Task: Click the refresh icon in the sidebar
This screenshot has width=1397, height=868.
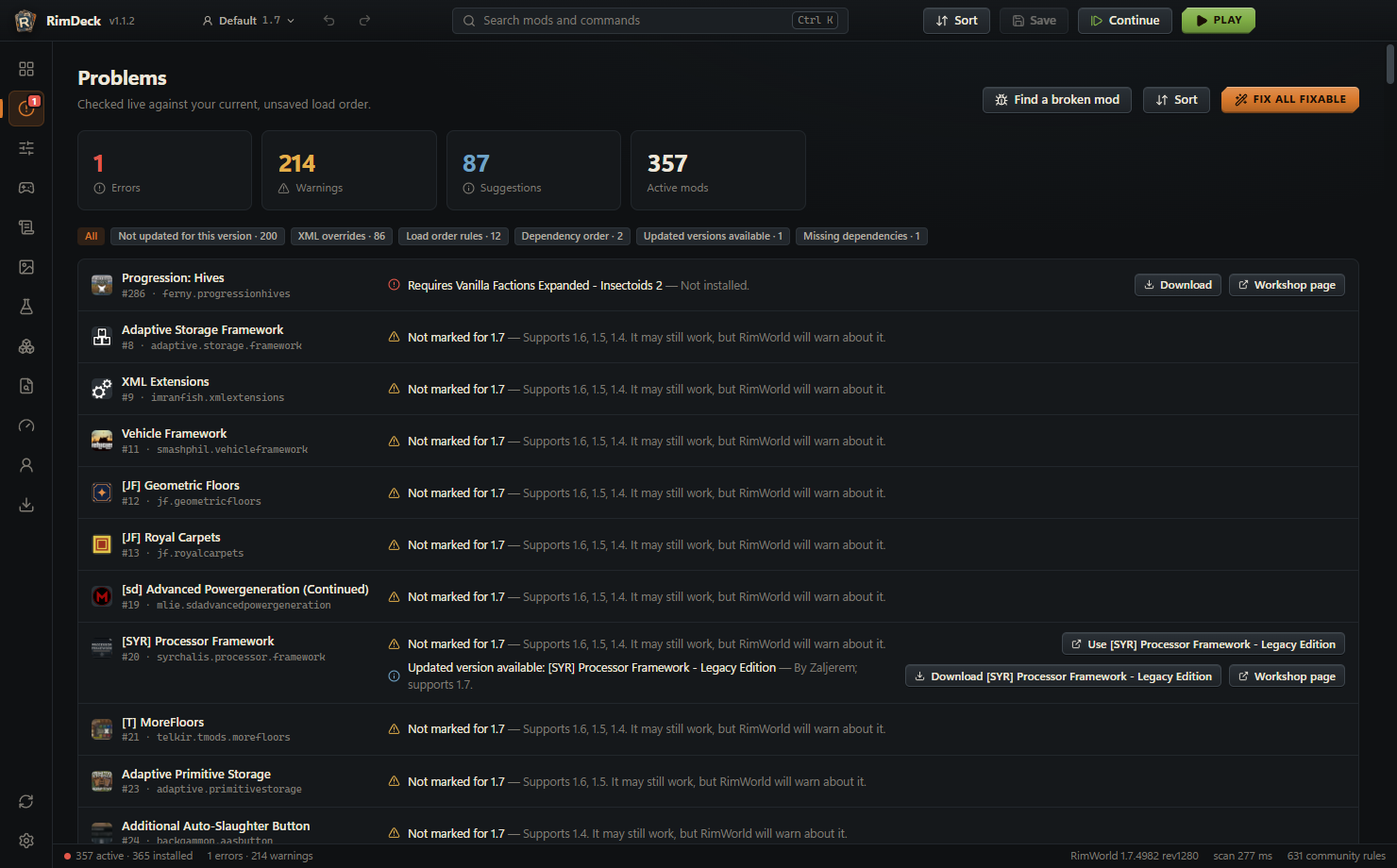Action: tap(26, 801)
